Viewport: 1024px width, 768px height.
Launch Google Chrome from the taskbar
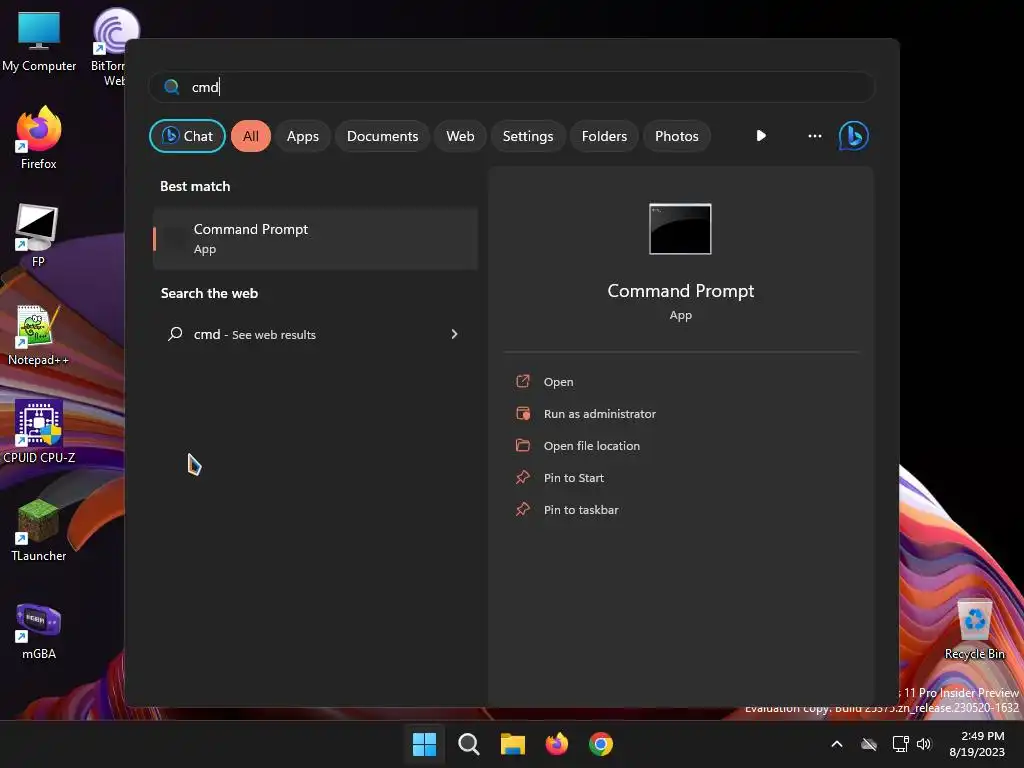(x=601, y=744)
